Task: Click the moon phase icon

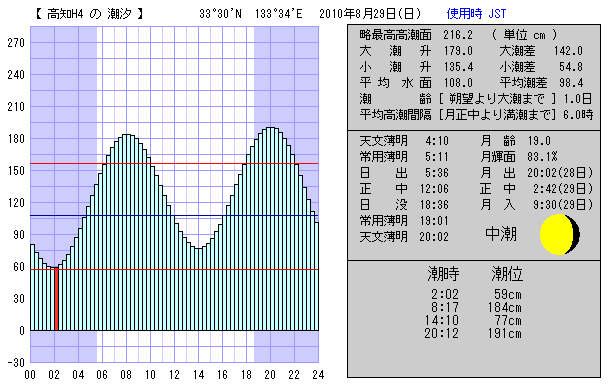Action: click(x=560, y=234)
